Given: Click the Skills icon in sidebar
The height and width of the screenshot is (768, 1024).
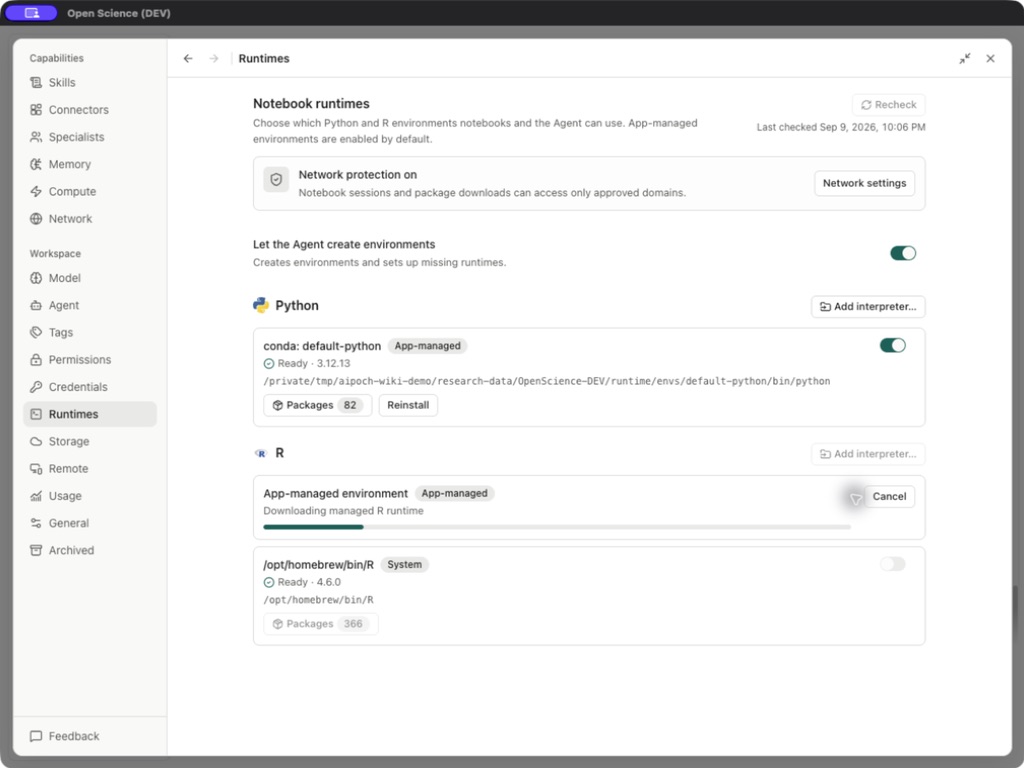Looking at the screenshot, I should pos(36,82).
